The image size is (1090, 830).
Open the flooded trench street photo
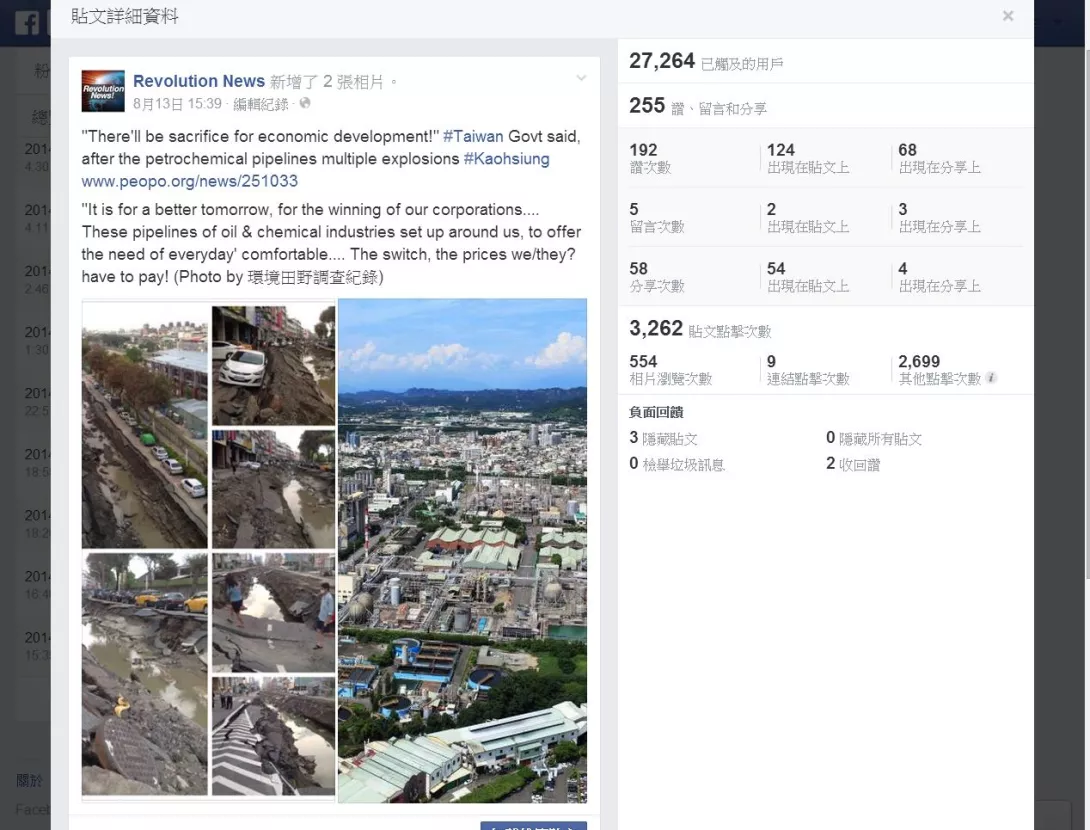coord(273,489)
